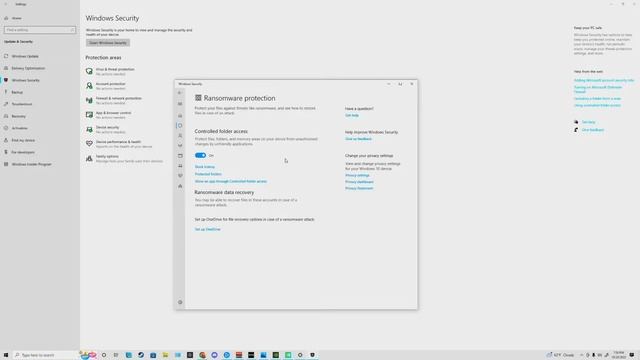The width and height of the screenshot is (640, 360).
Task: Click the Find a setting search box
Action: click(x=40, y=30)
